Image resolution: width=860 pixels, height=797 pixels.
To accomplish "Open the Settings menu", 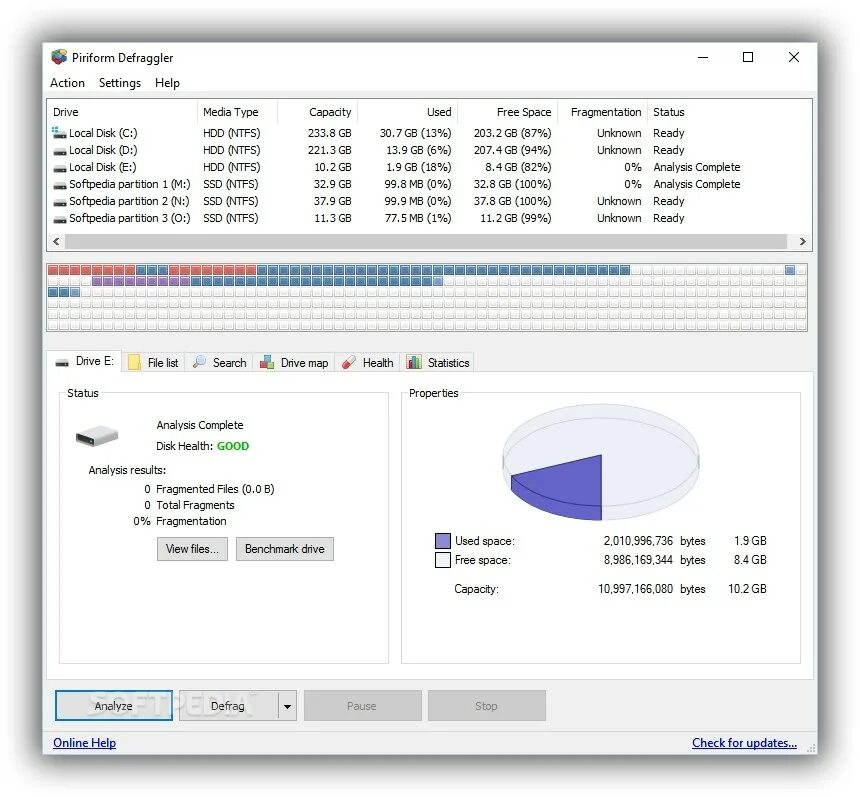I will (120, 83).
